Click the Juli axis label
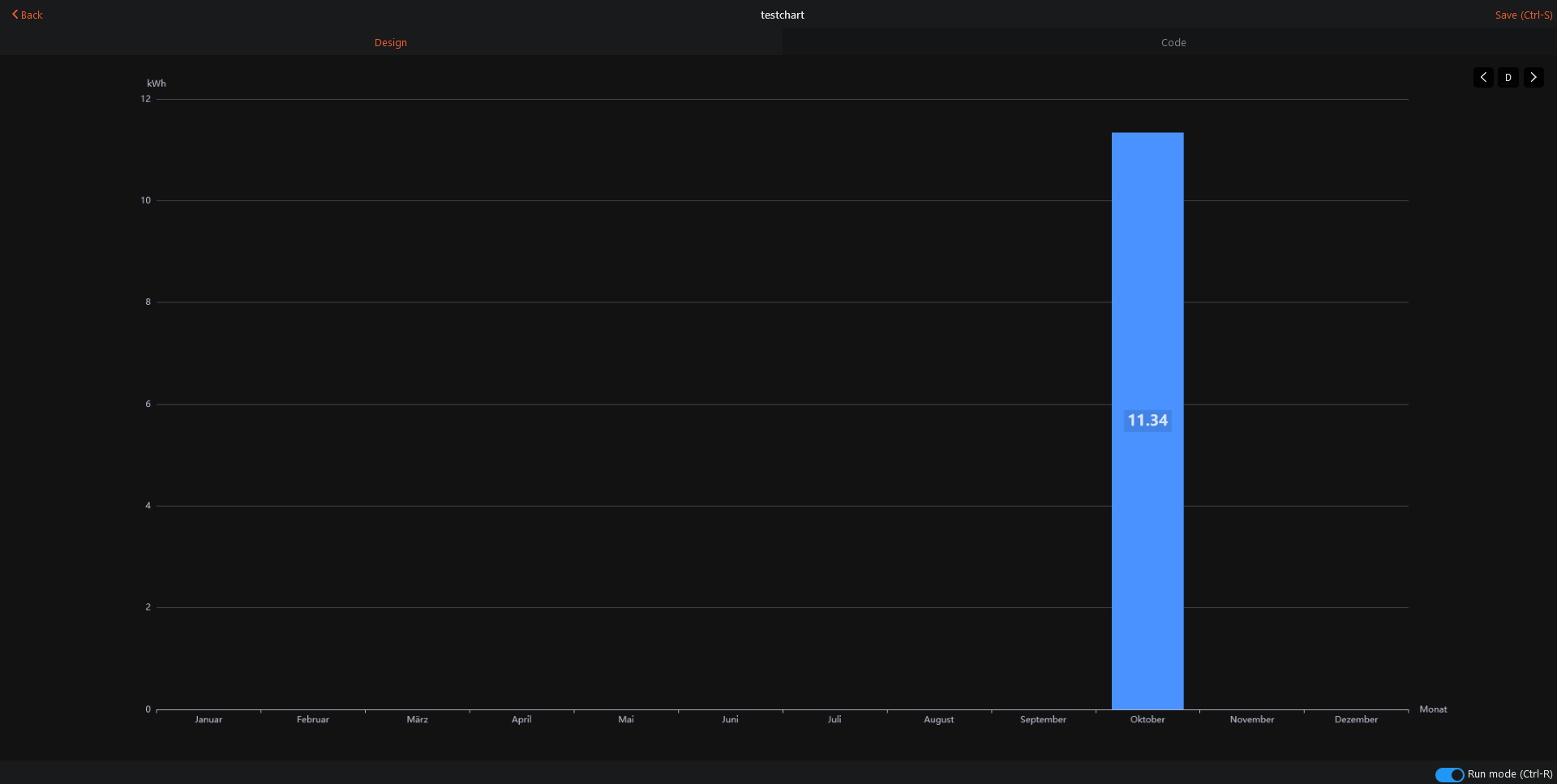This screenshot has height=784, width=1557. 834,719
